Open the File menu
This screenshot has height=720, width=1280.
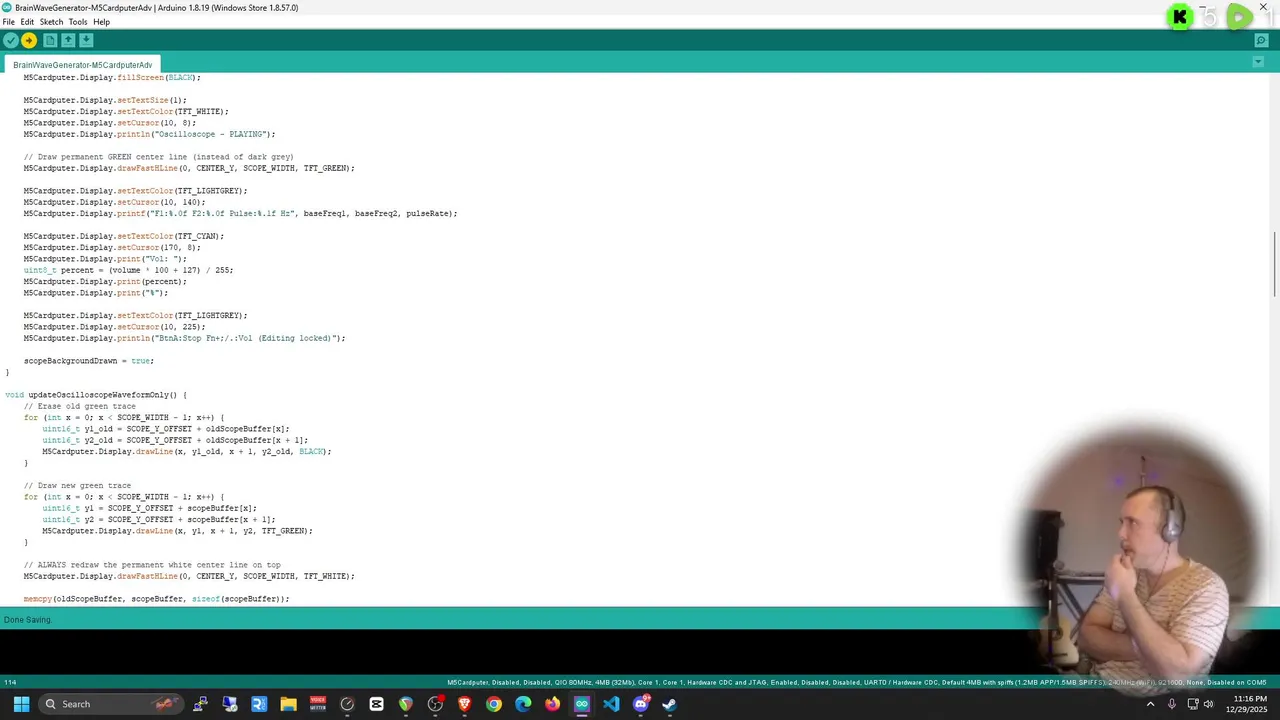point(9,22)
